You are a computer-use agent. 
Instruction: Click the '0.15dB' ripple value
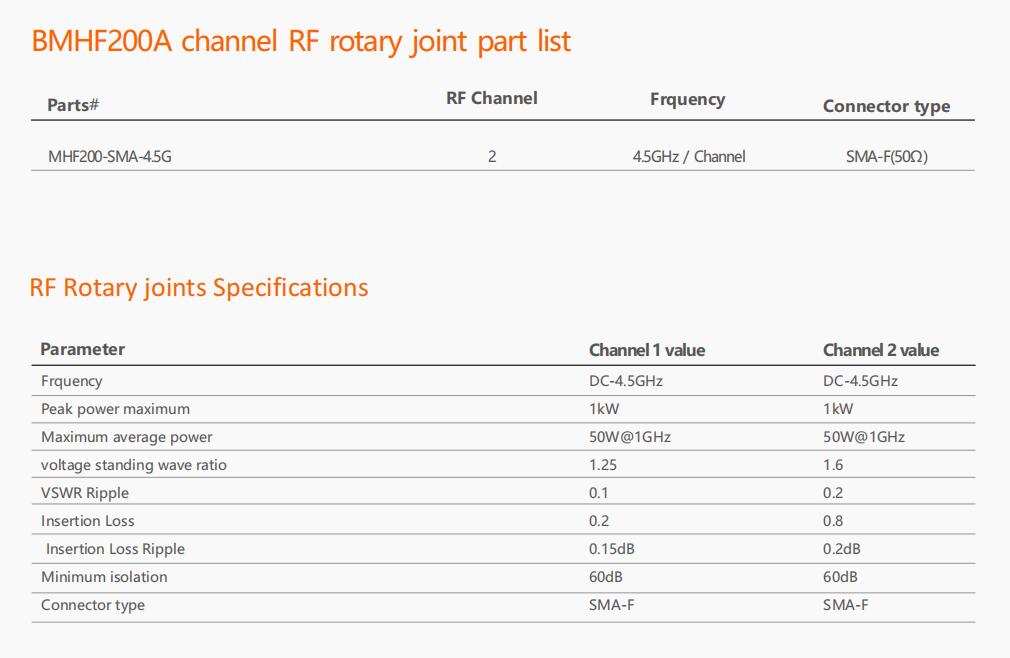tap(611, 549)
